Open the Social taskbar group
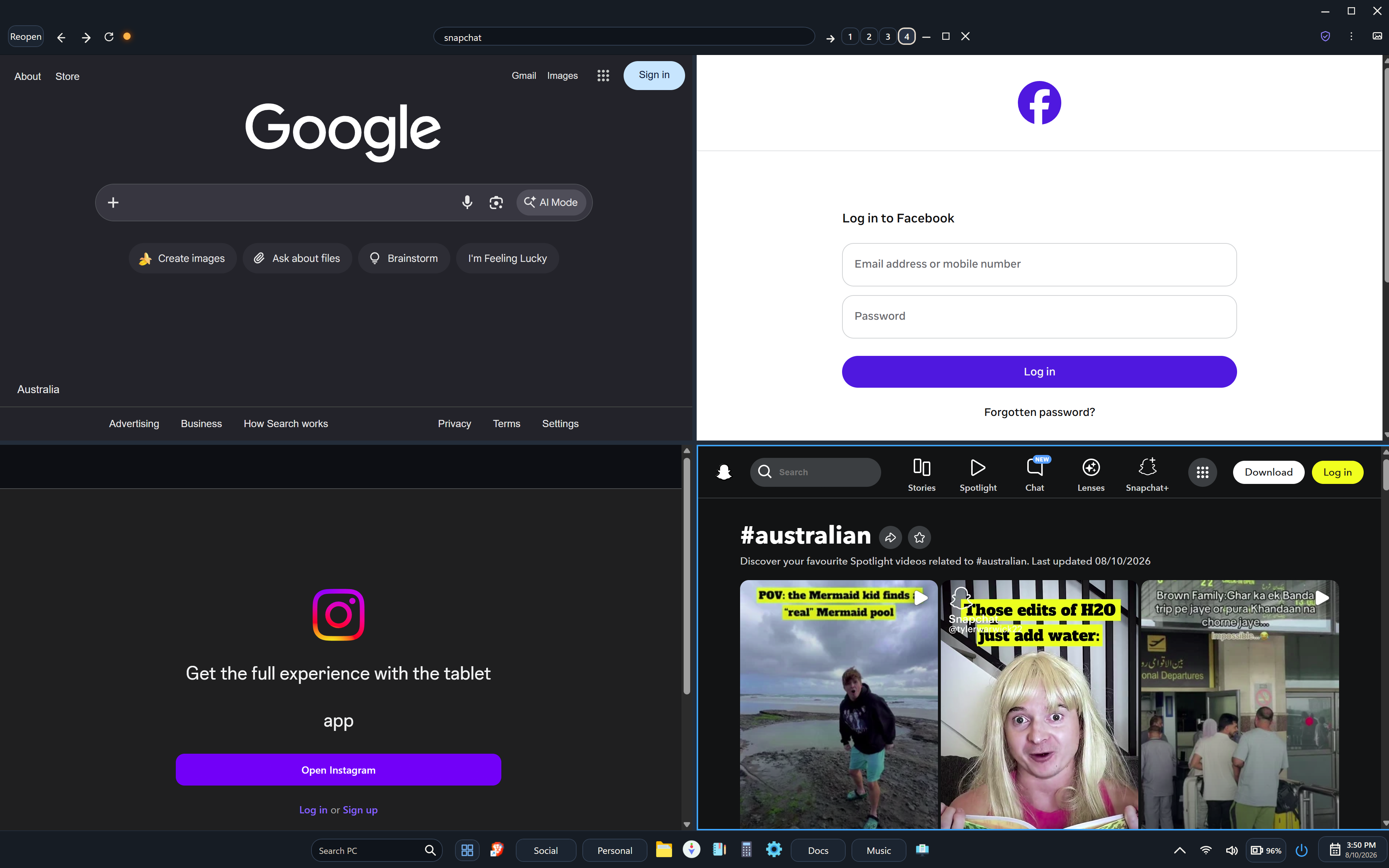Image resolution: width=1389 pixels, height=868 pixels. tap(545, 851)
